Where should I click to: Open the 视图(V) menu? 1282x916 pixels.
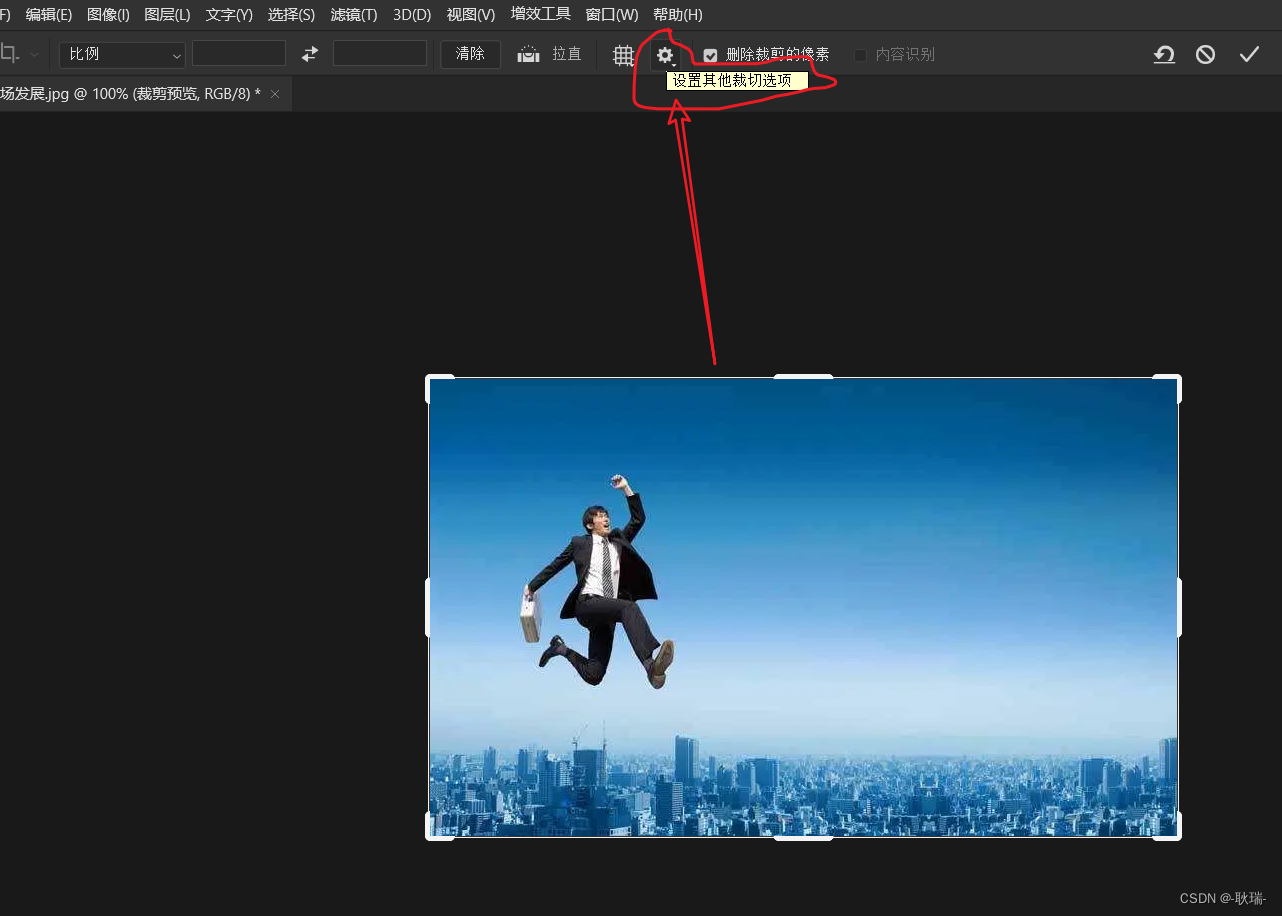pos(471,15)
